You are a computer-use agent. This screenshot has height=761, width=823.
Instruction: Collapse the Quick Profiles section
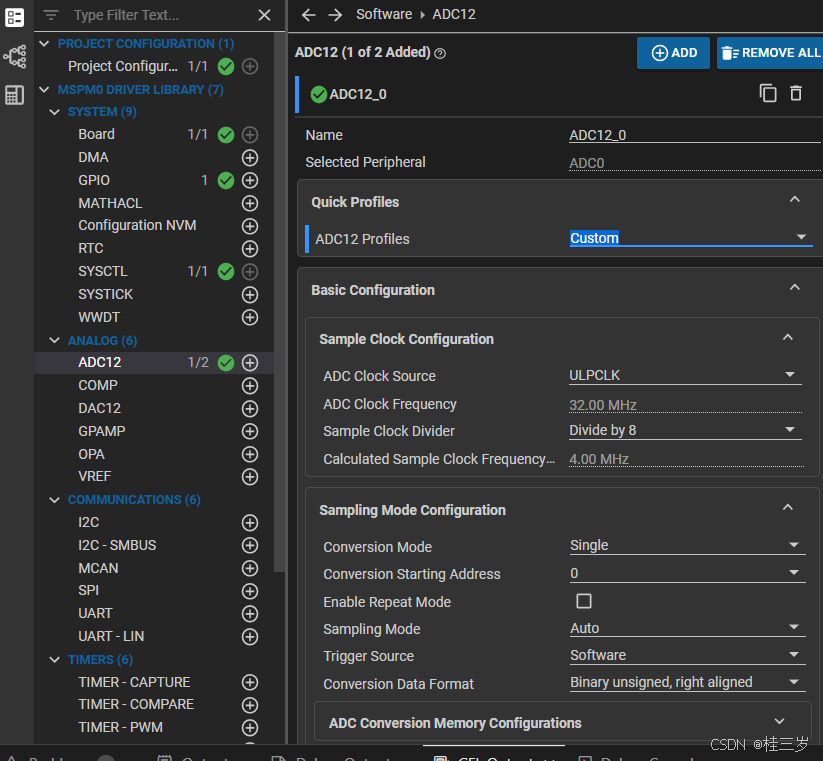pyautogui.click(x=795, y=200)
